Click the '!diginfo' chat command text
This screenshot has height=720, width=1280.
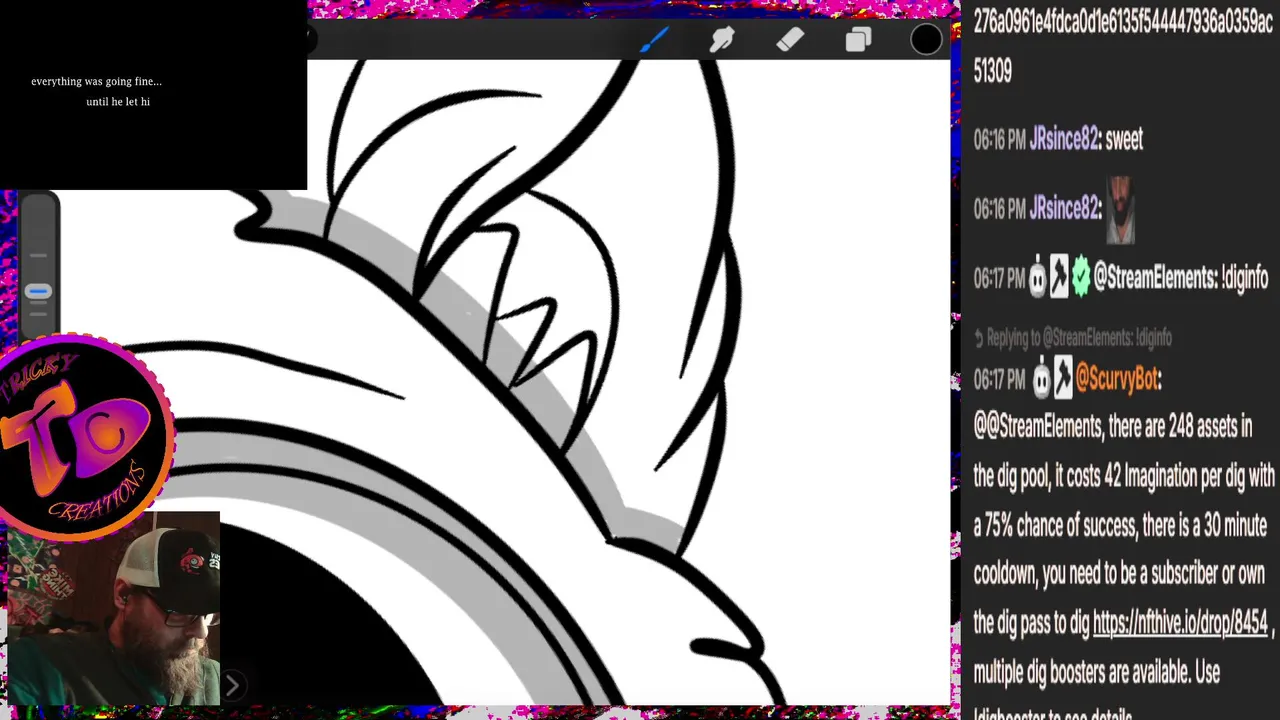point(1244,277)
